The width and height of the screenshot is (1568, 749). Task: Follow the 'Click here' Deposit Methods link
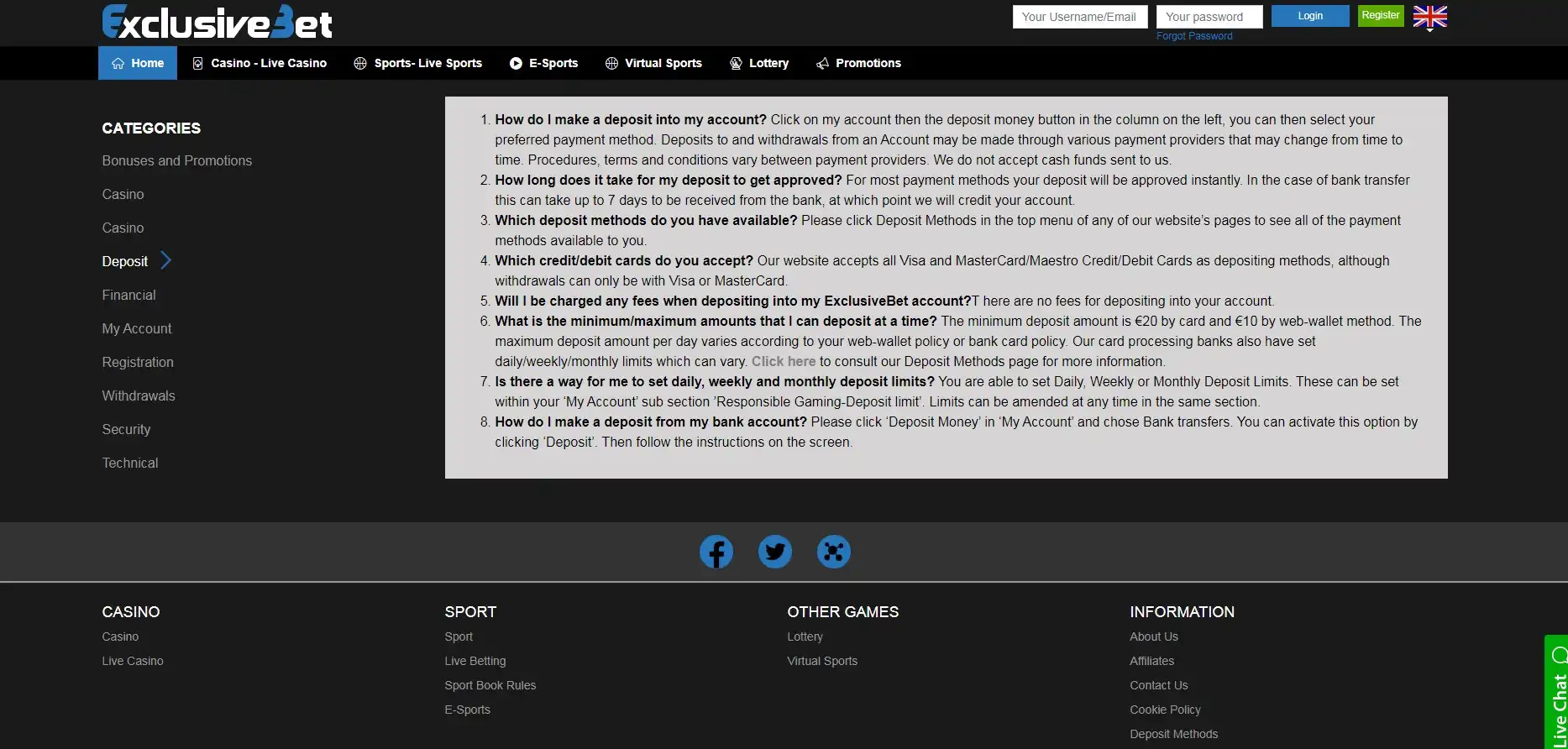point(783,362)
